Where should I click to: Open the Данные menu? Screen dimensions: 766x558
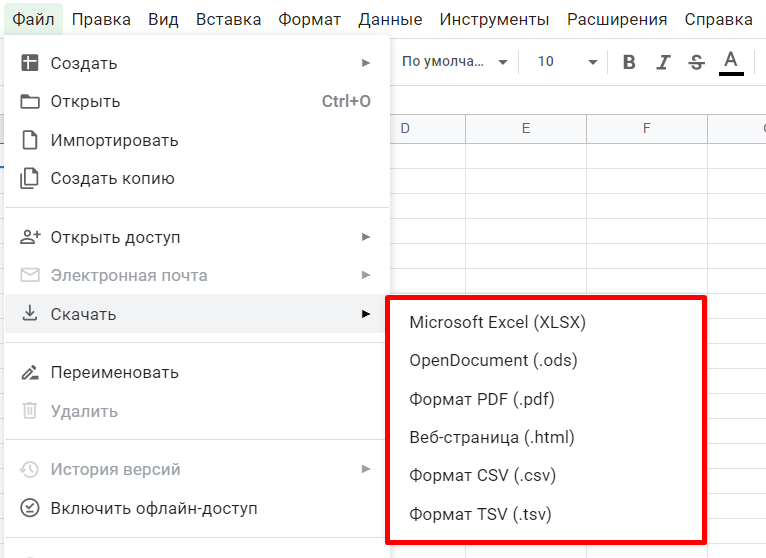point(390,20)
